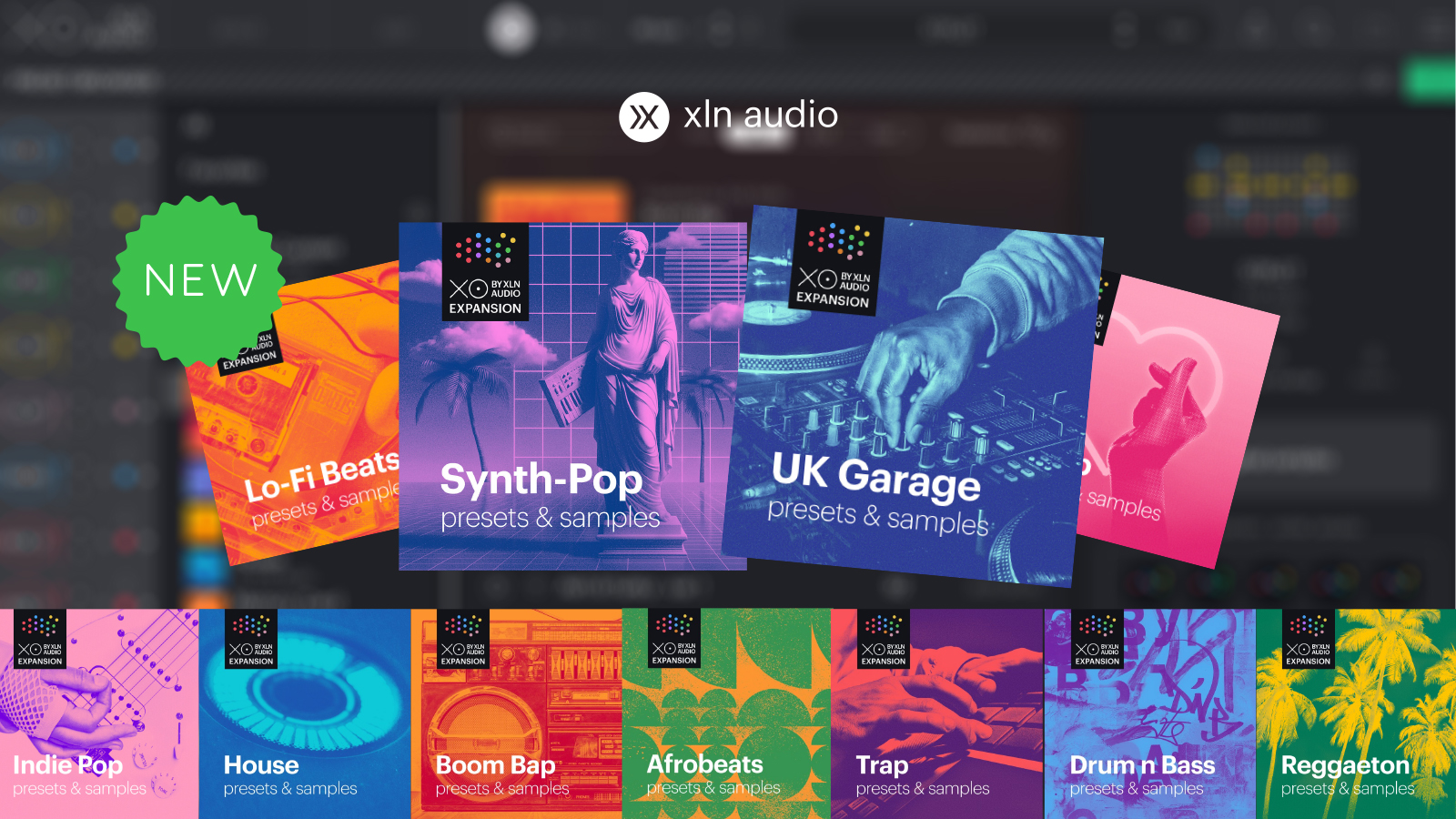Screen dimensions: 1456x819
Task: Click the xln audio circular logo icon
Action: 644,117
